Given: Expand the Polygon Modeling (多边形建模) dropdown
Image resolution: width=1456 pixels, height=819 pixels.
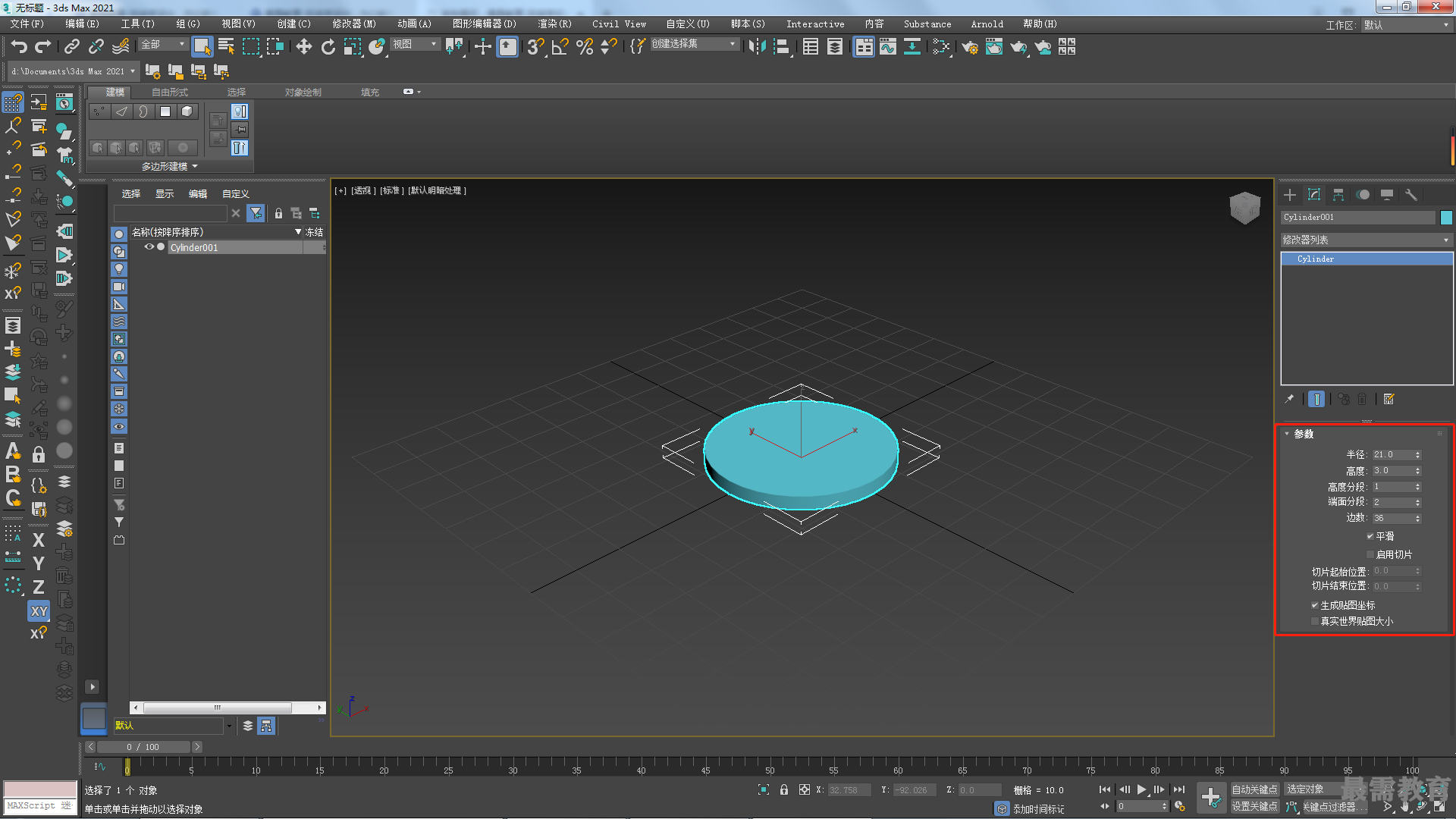Looking at the screenshot, I should 169,166.
